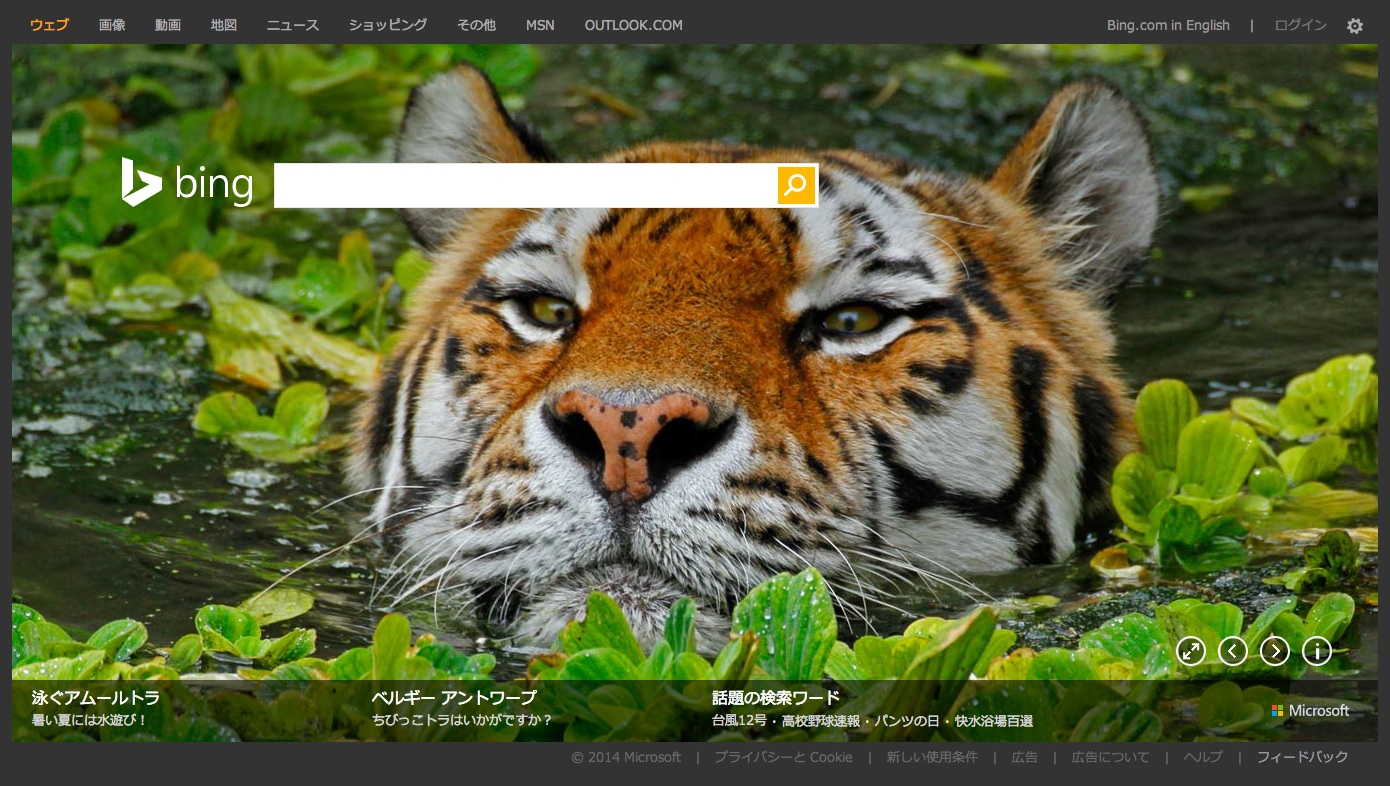Screen dimensions: 1390x786
Task: Go to 地図 (Maps) in top navigation
Action: pyautogui.click(x=224, y=25)
